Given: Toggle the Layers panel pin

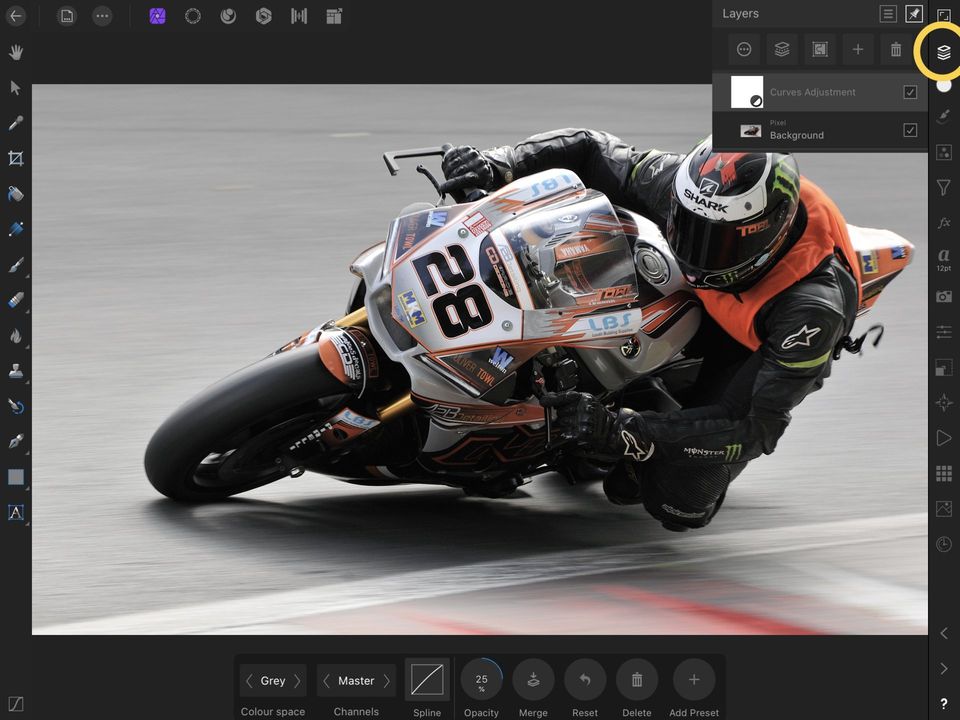Looking at the screenshot, I should point(913,13).
